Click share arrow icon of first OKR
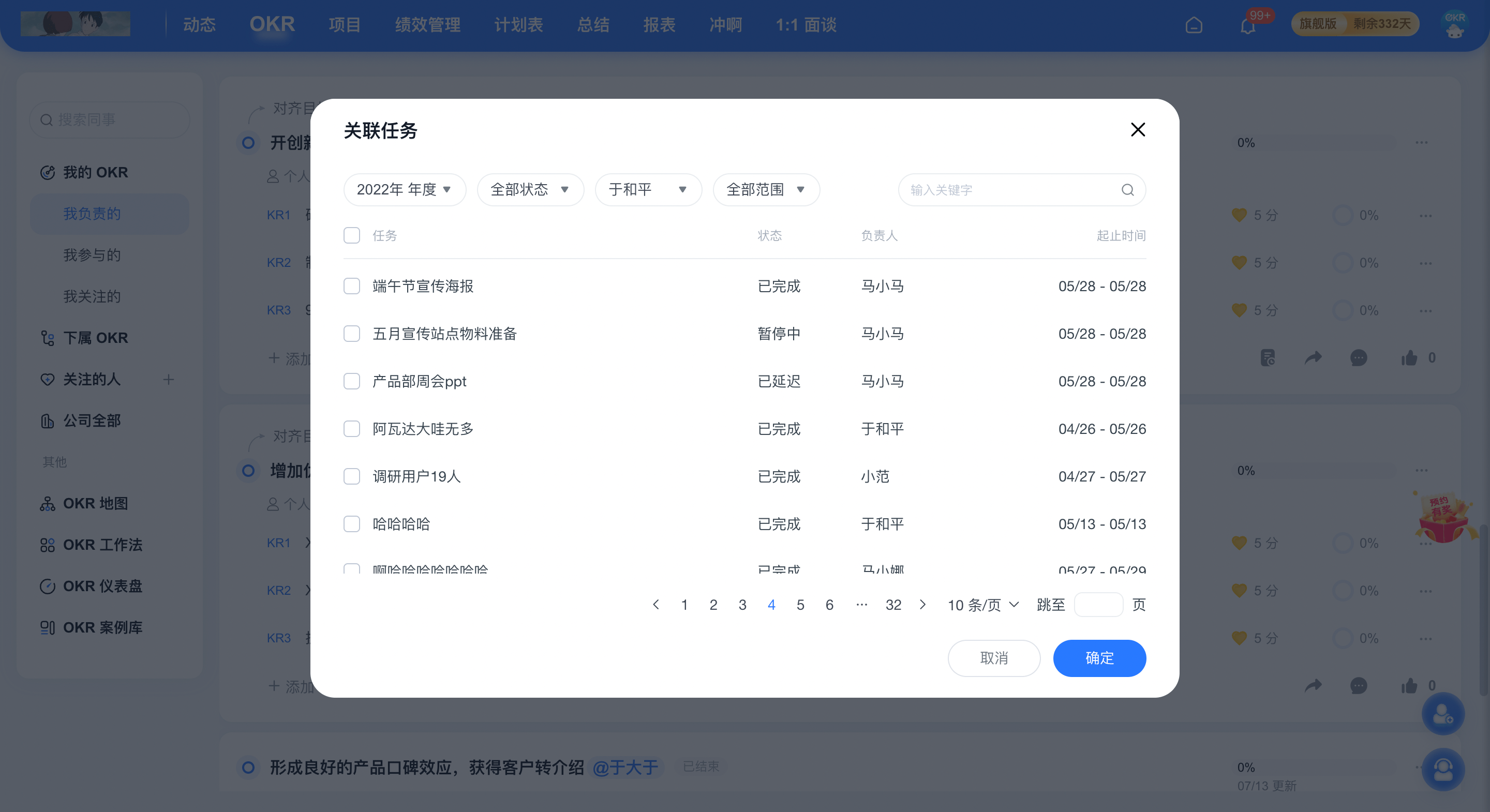This screenshot has height=812, width=1490. (1313, 358)
